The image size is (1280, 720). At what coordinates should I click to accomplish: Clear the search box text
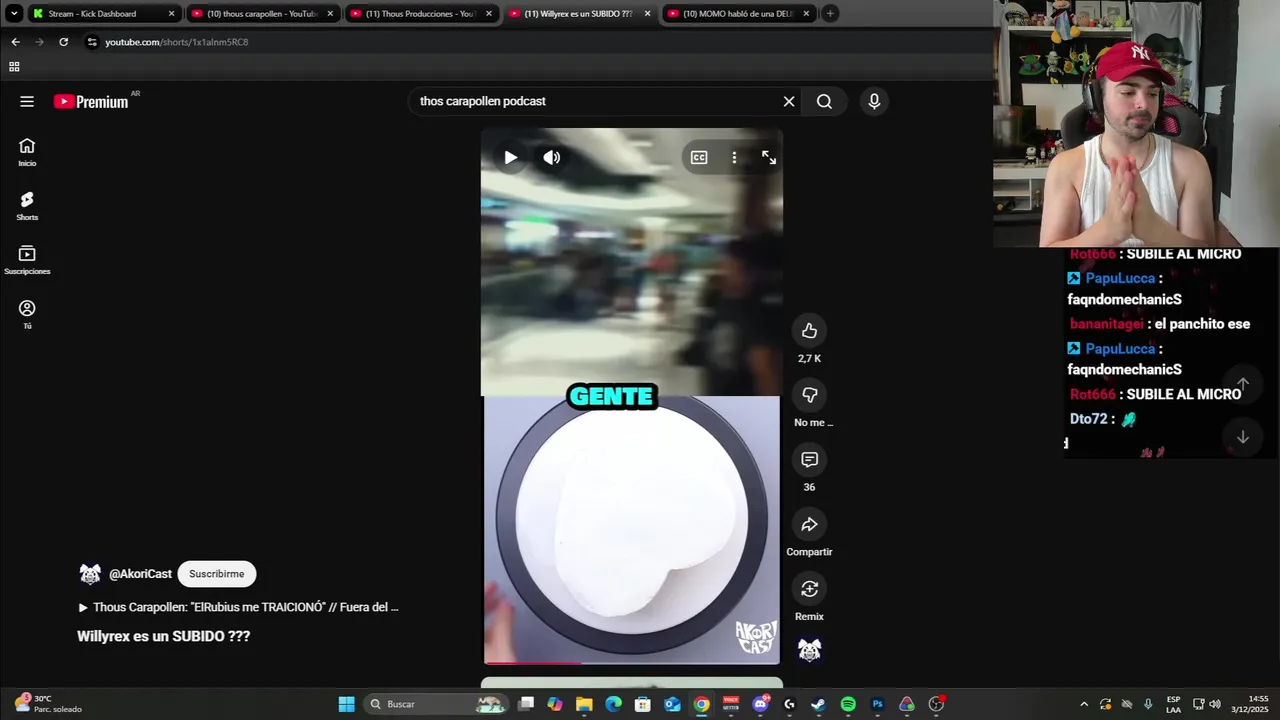tap(789, 101)
